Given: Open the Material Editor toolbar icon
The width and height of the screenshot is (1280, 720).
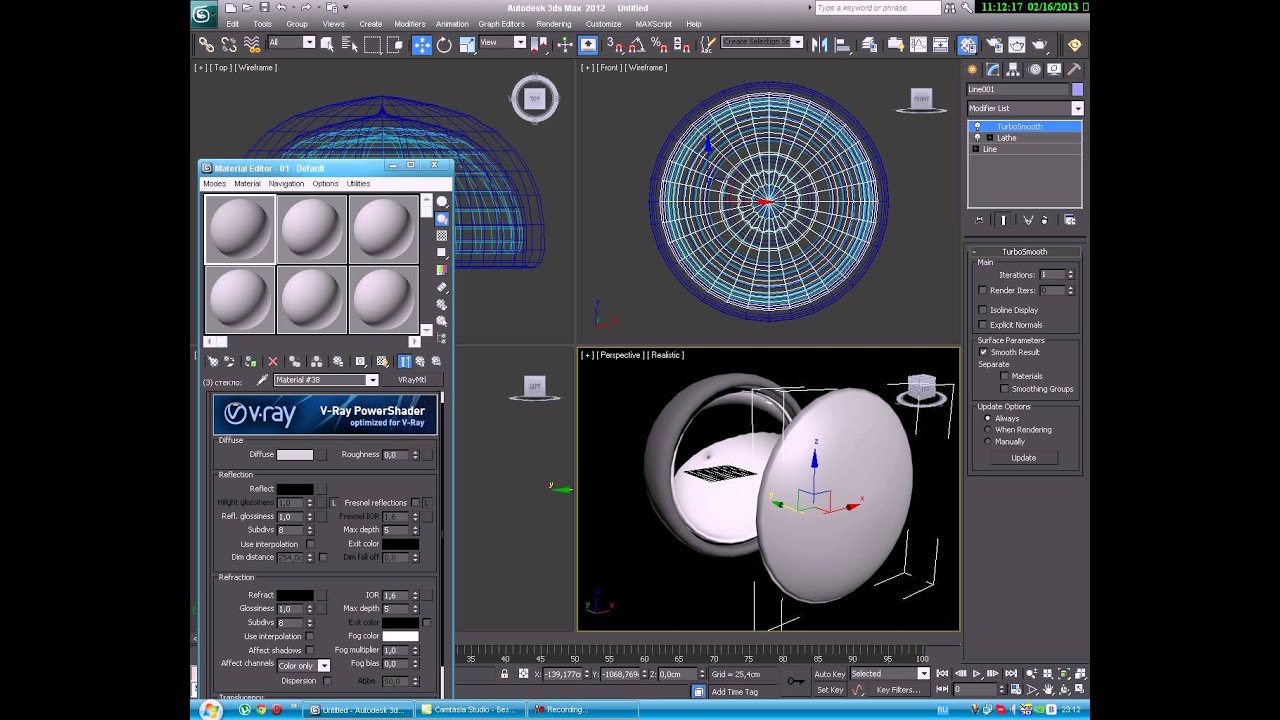Looking at the screenshot, I should 968,44.
